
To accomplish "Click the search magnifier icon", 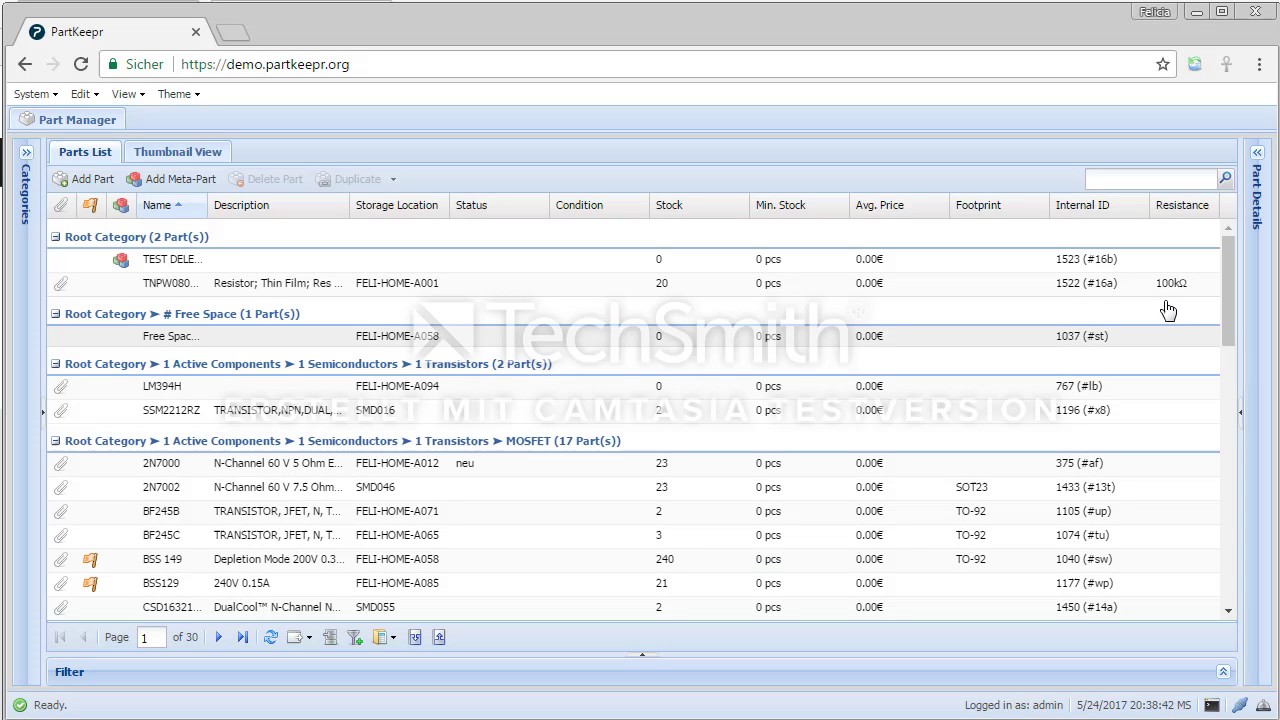I will pyautogui.click(x=1225, y=178).
